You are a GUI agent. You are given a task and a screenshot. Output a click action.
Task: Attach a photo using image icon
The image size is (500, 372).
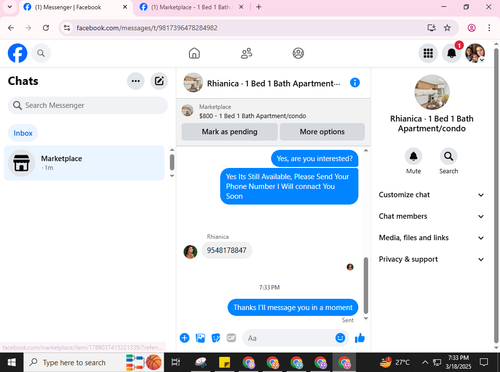[200, 338]
